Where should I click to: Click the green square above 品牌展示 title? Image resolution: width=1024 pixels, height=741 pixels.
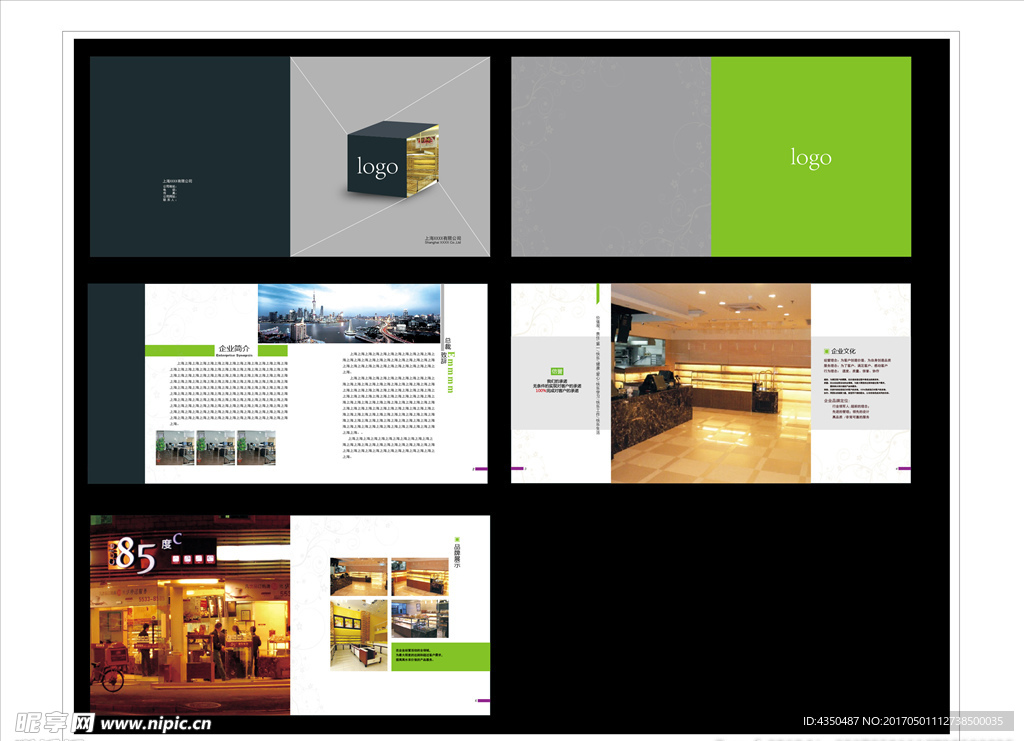[455, 538]
